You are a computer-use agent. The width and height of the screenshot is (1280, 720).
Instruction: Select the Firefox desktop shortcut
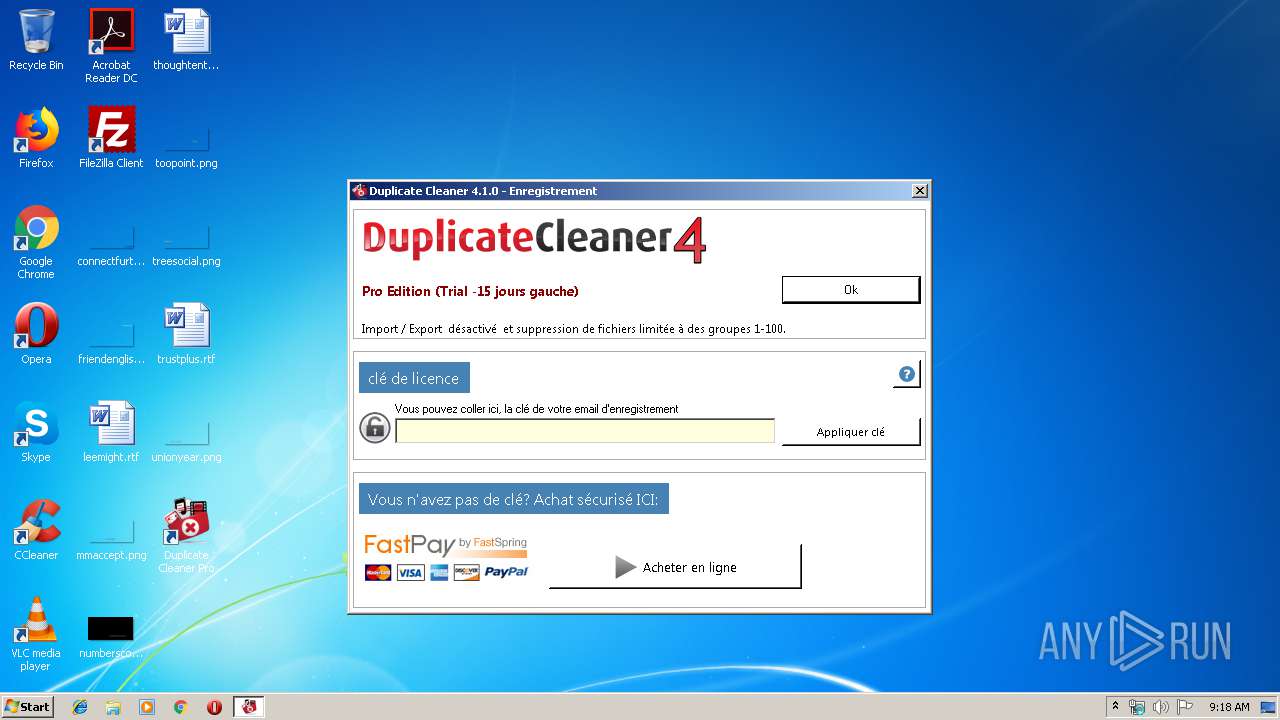click(x=36, y=138)
